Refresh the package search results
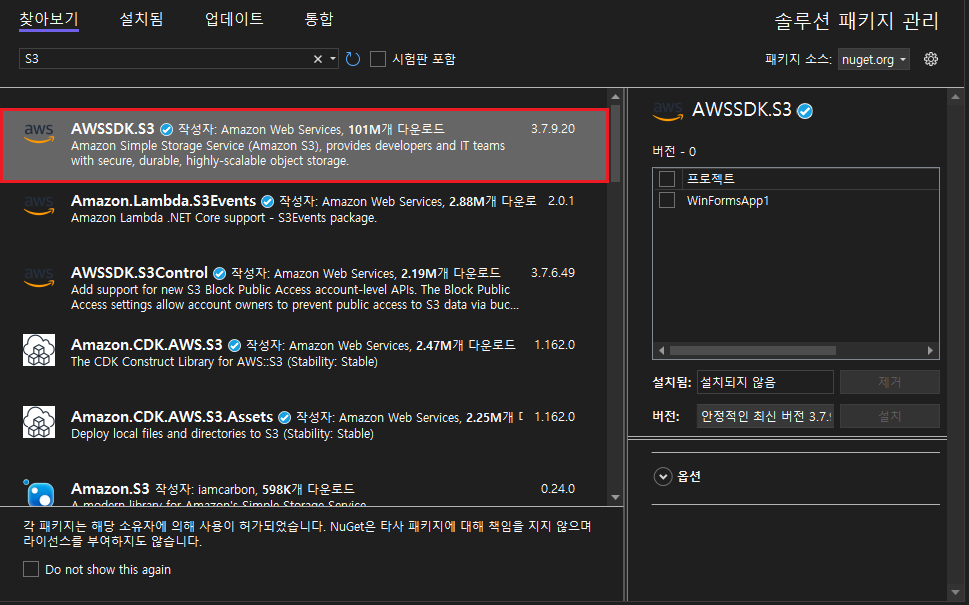 (352, 59)
